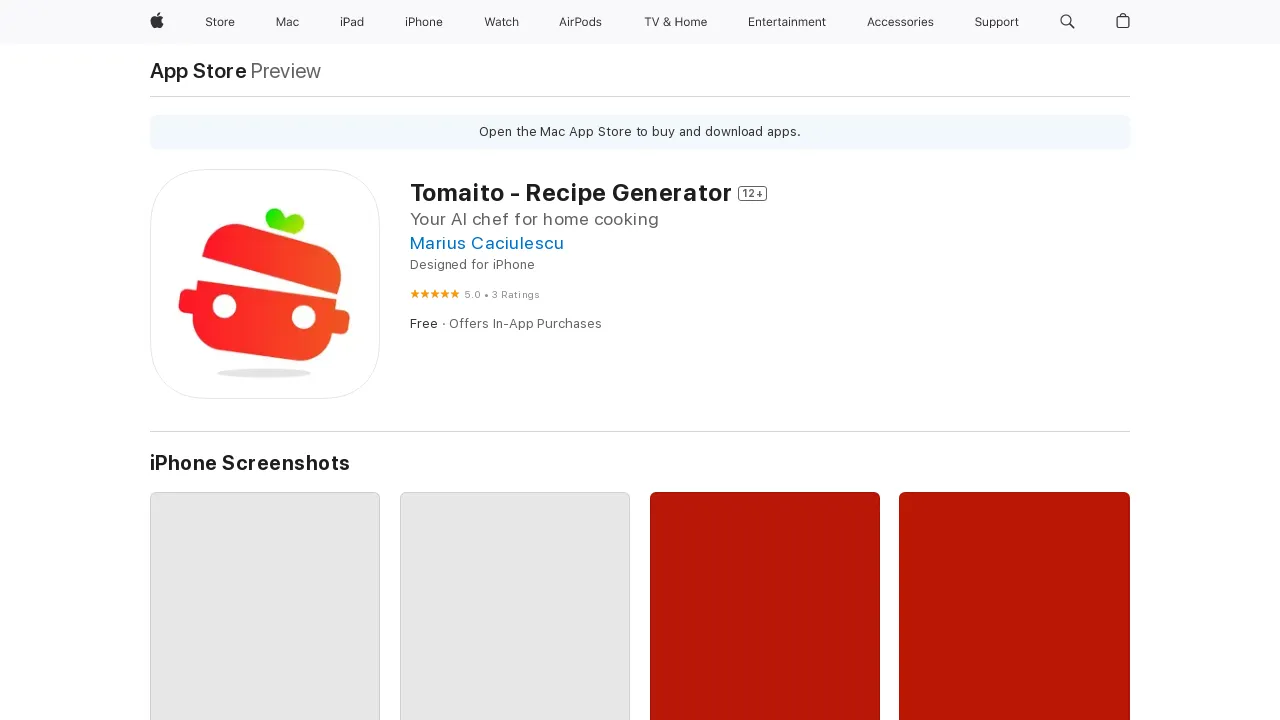Open the Accessories menu item
Image resolution: width=1280 pixels, height=720 pixels.
(900, 22)
